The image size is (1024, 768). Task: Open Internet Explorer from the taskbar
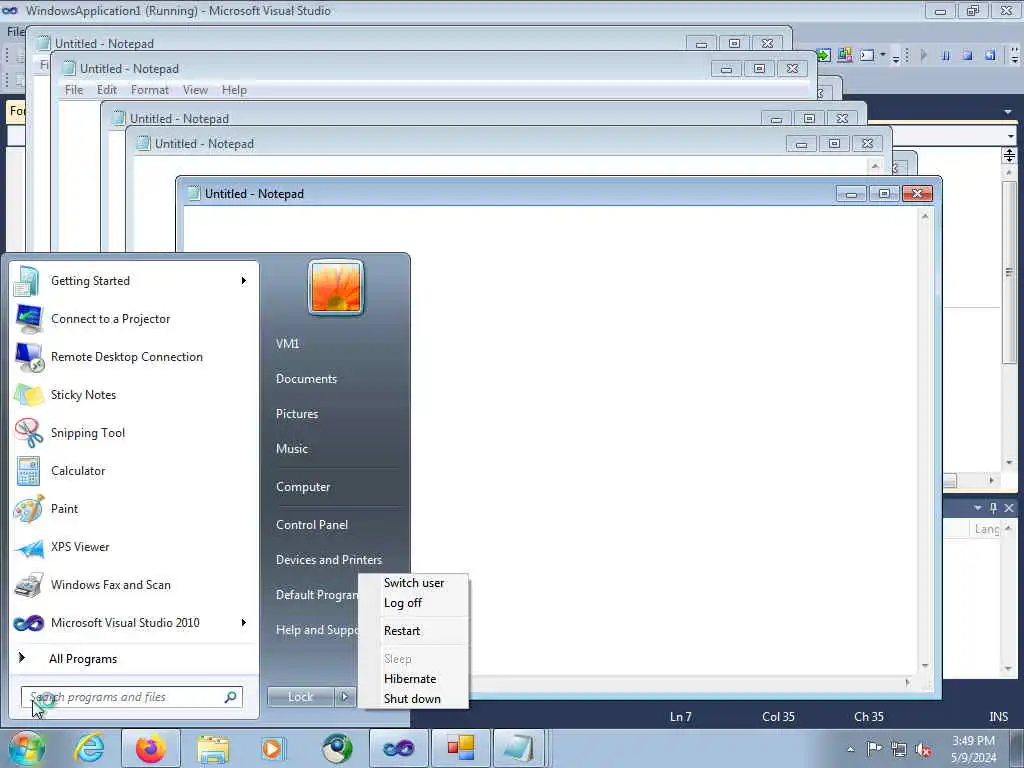point(89,748)
